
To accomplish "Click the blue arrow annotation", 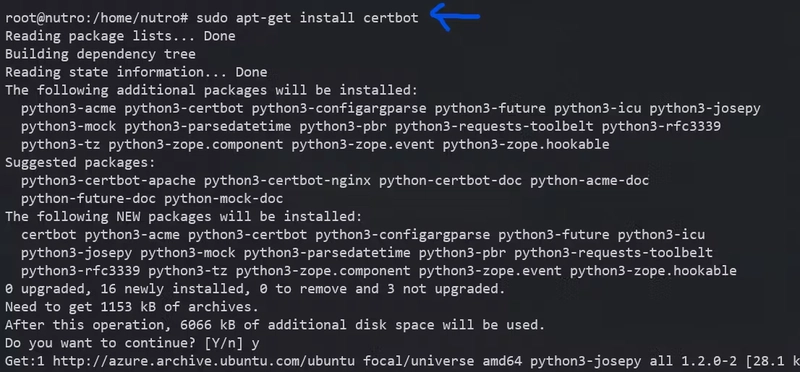I will [x=455, y=16].
